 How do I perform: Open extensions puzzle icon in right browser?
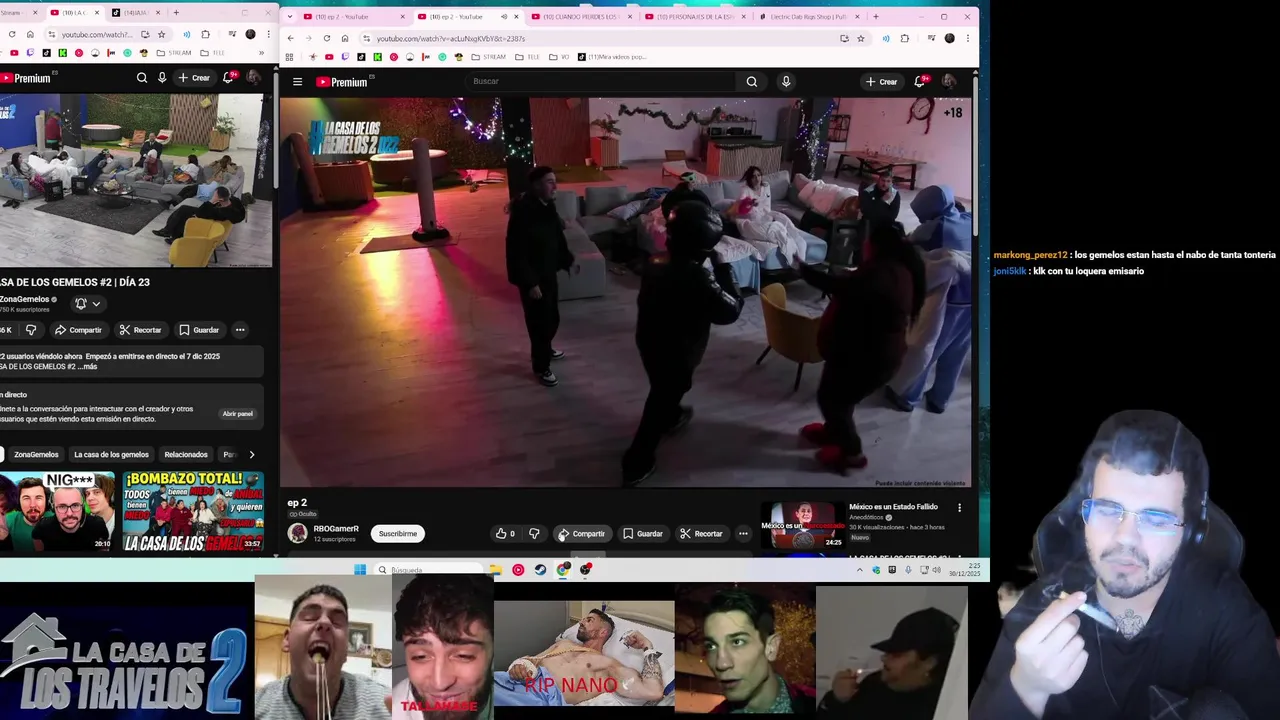point(905,38)
